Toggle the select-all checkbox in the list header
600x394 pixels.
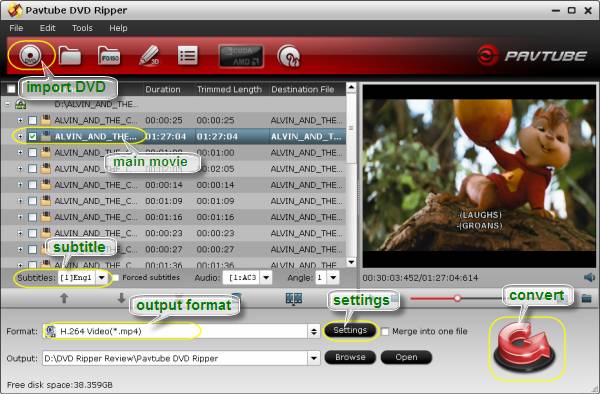point(11,89)
